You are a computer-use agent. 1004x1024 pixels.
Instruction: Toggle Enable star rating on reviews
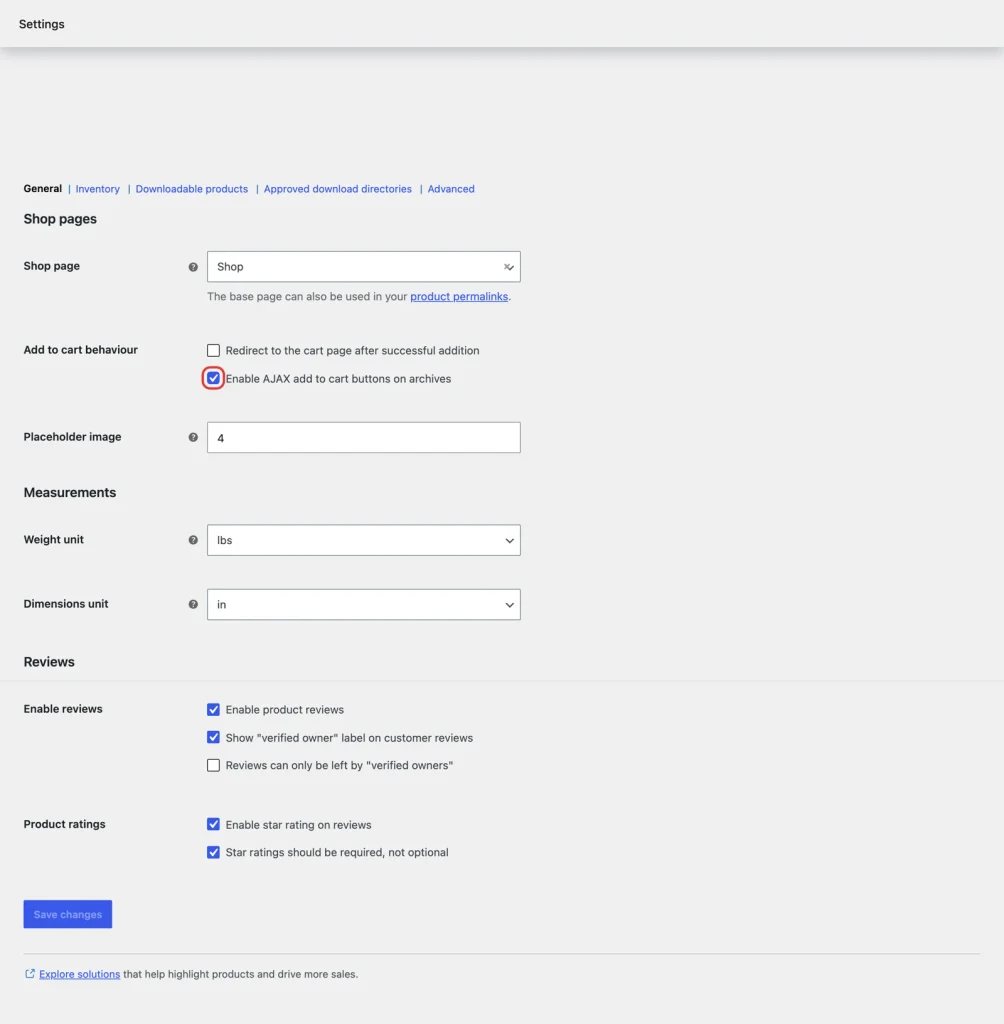[213, 824]
